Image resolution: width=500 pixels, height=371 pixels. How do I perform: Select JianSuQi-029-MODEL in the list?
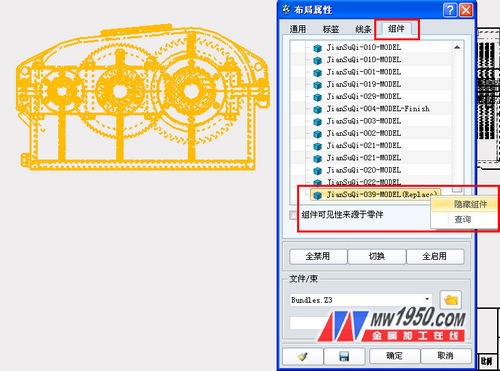click(364, 97)
